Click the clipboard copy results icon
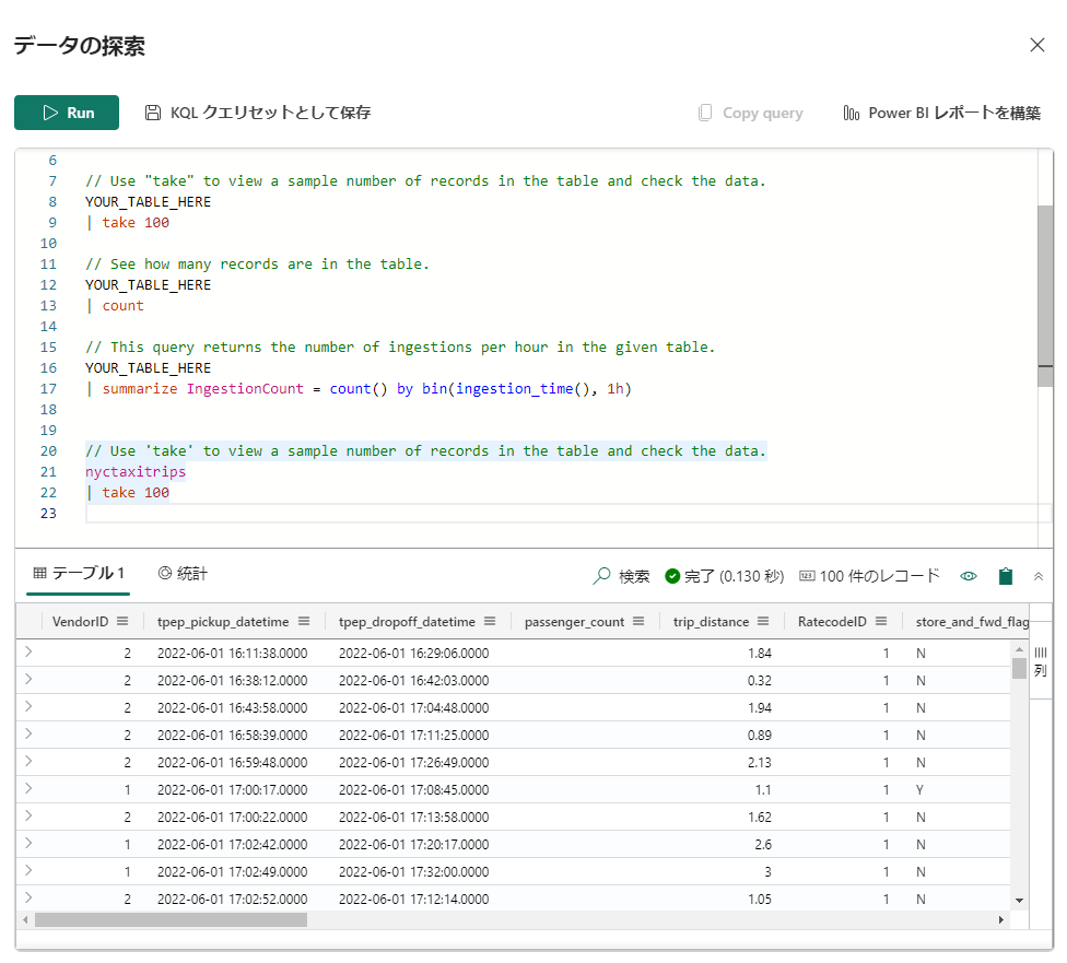The image size is (1067, 963). pos(1006,576)
